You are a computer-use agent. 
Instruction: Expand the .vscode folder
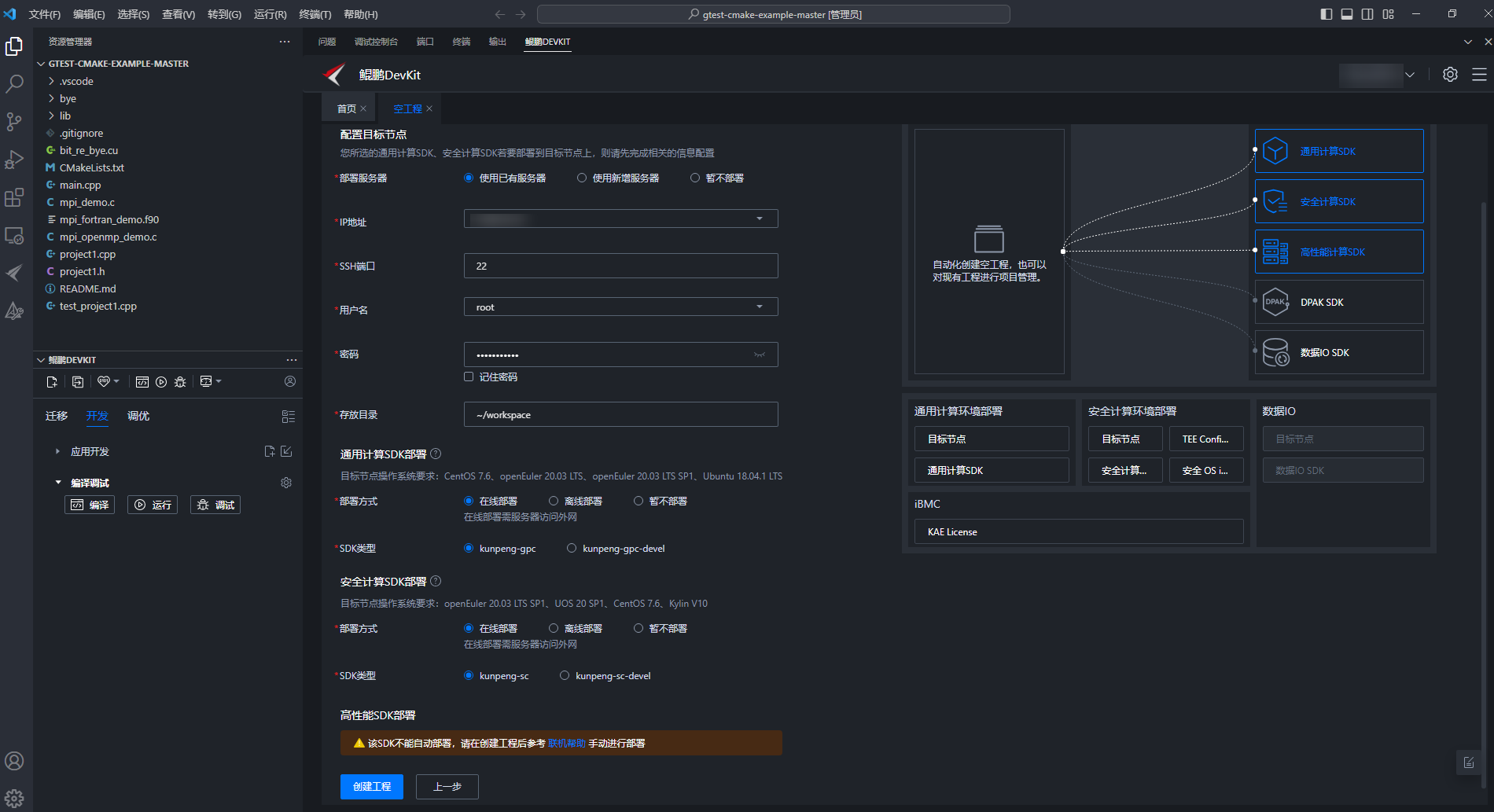[x=52, y=81]
